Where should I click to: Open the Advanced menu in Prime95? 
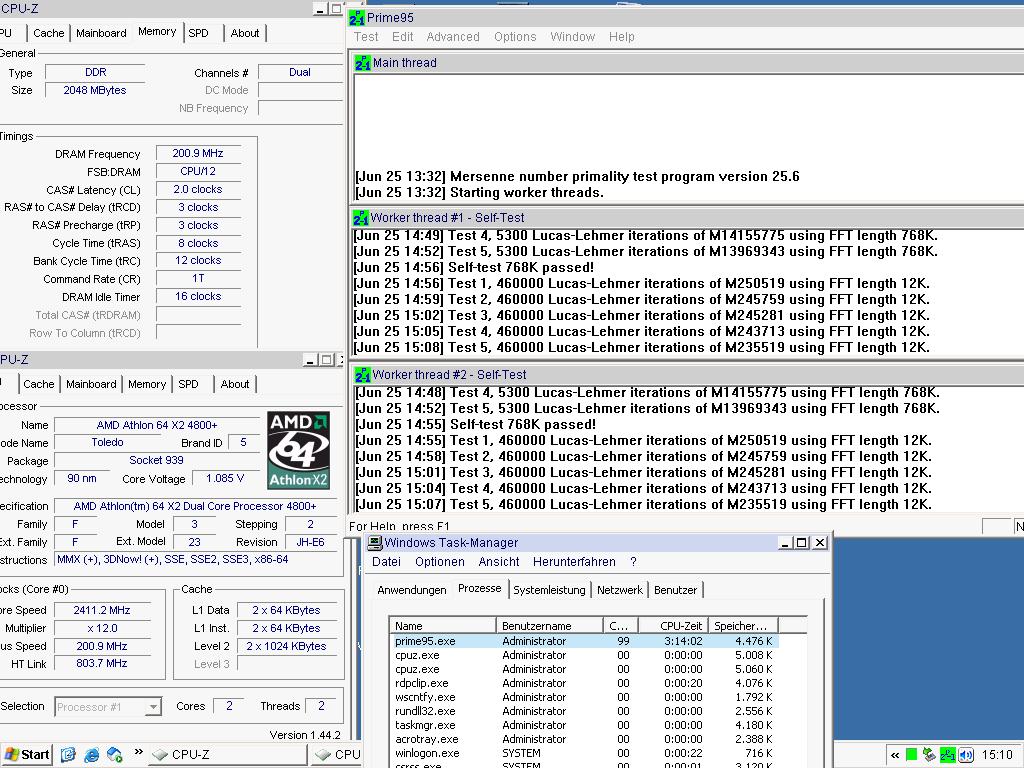pyautogui.click(x=453, y=37)
